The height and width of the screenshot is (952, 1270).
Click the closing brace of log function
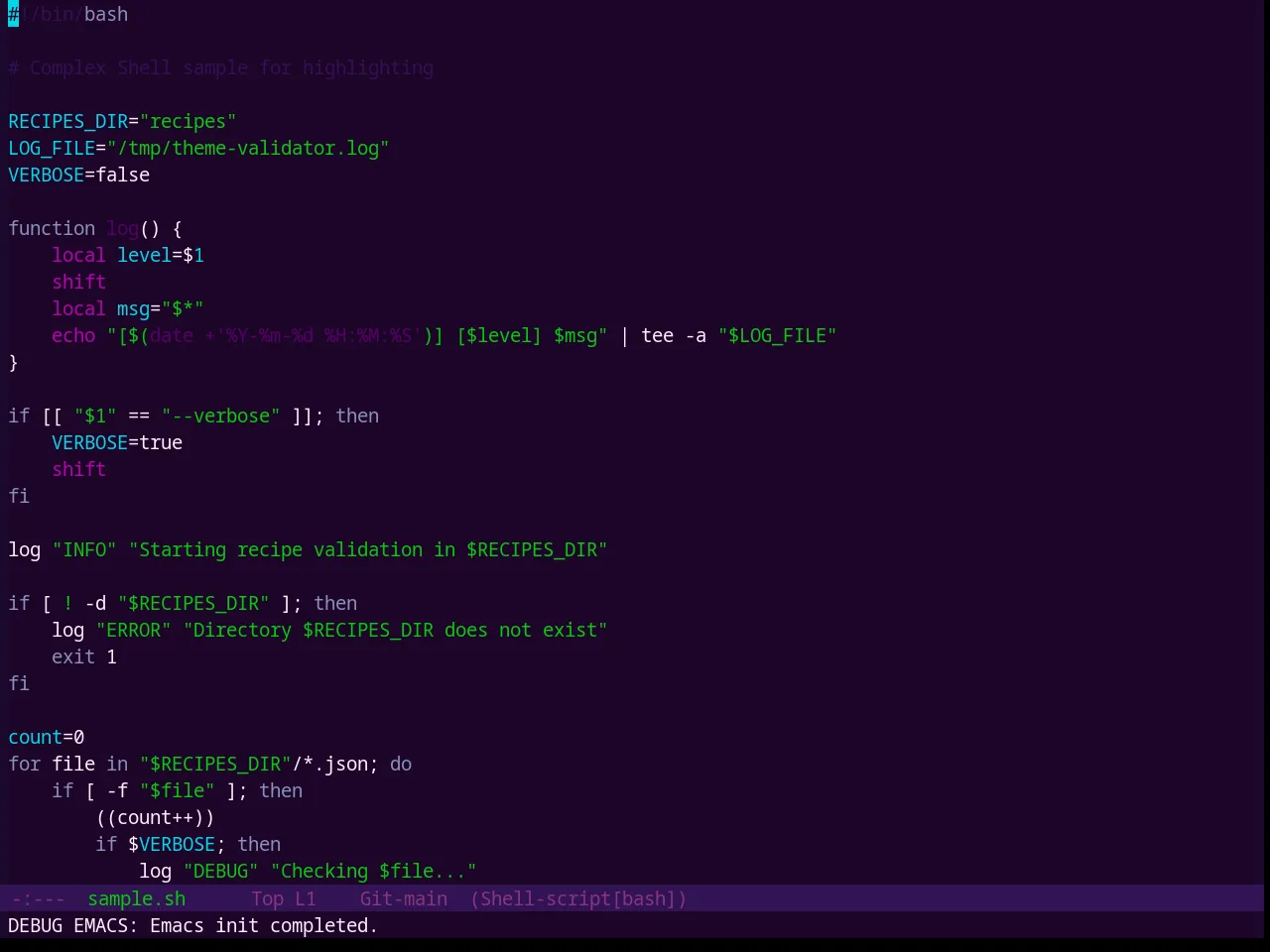click(13, 362)
